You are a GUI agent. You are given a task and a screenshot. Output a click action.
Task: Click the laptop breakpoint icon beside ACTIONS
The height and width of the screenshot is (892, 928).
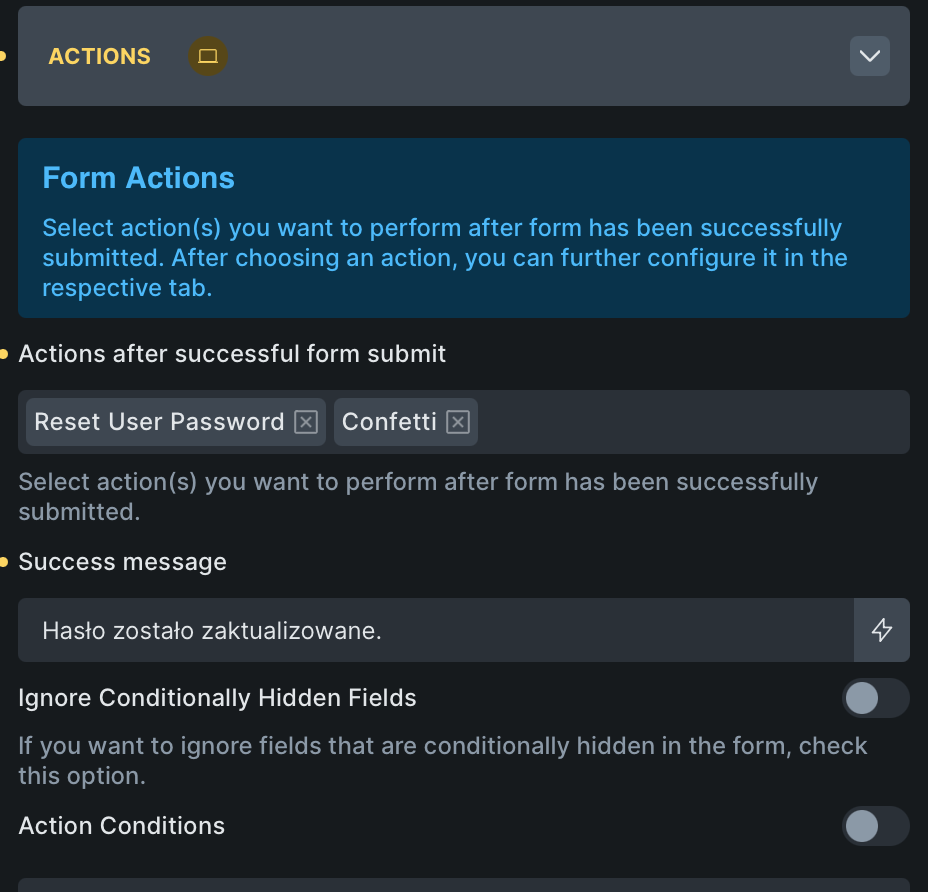click(208, 56)
